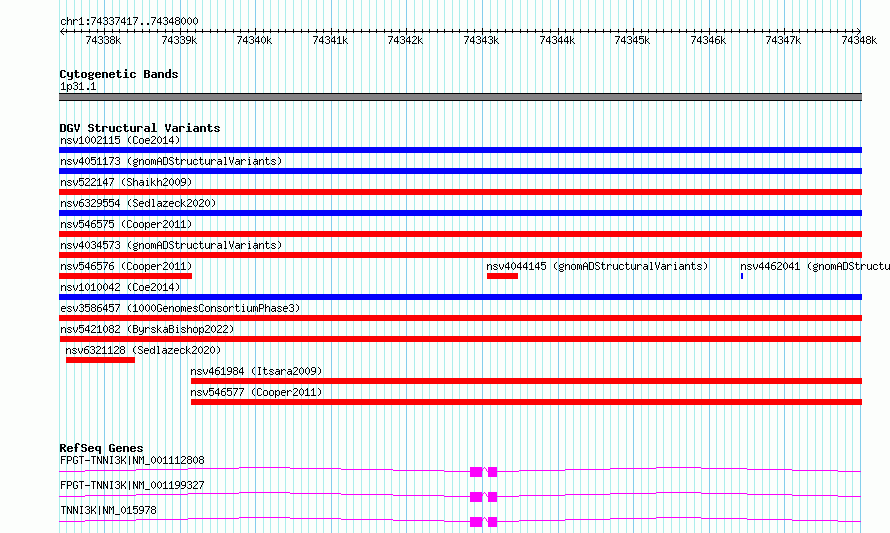
Task: Click the DGV Structural Variants track title
Action: coord(140,128)
